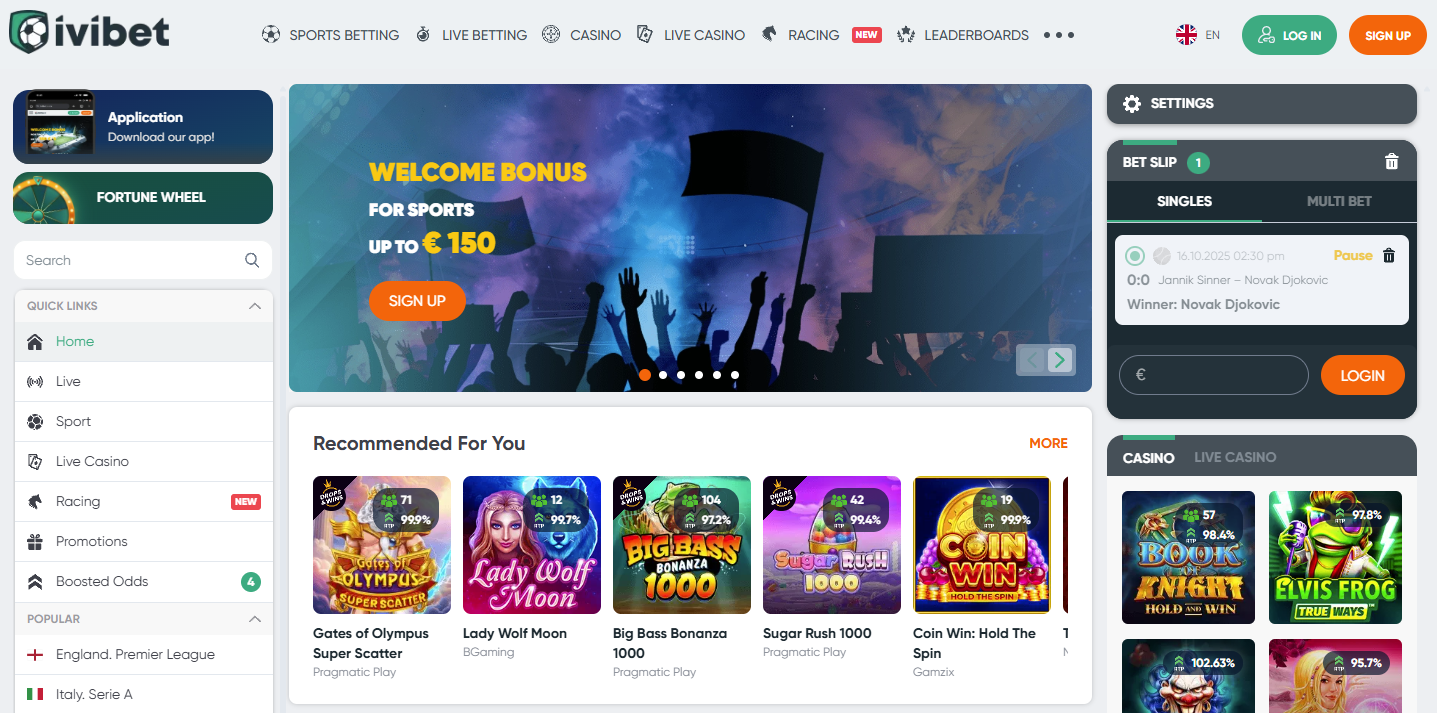The height and width of the screenshot is (713, 1437).
Task: Open MORE link for recommended games
Action: tap(1048, 443)
